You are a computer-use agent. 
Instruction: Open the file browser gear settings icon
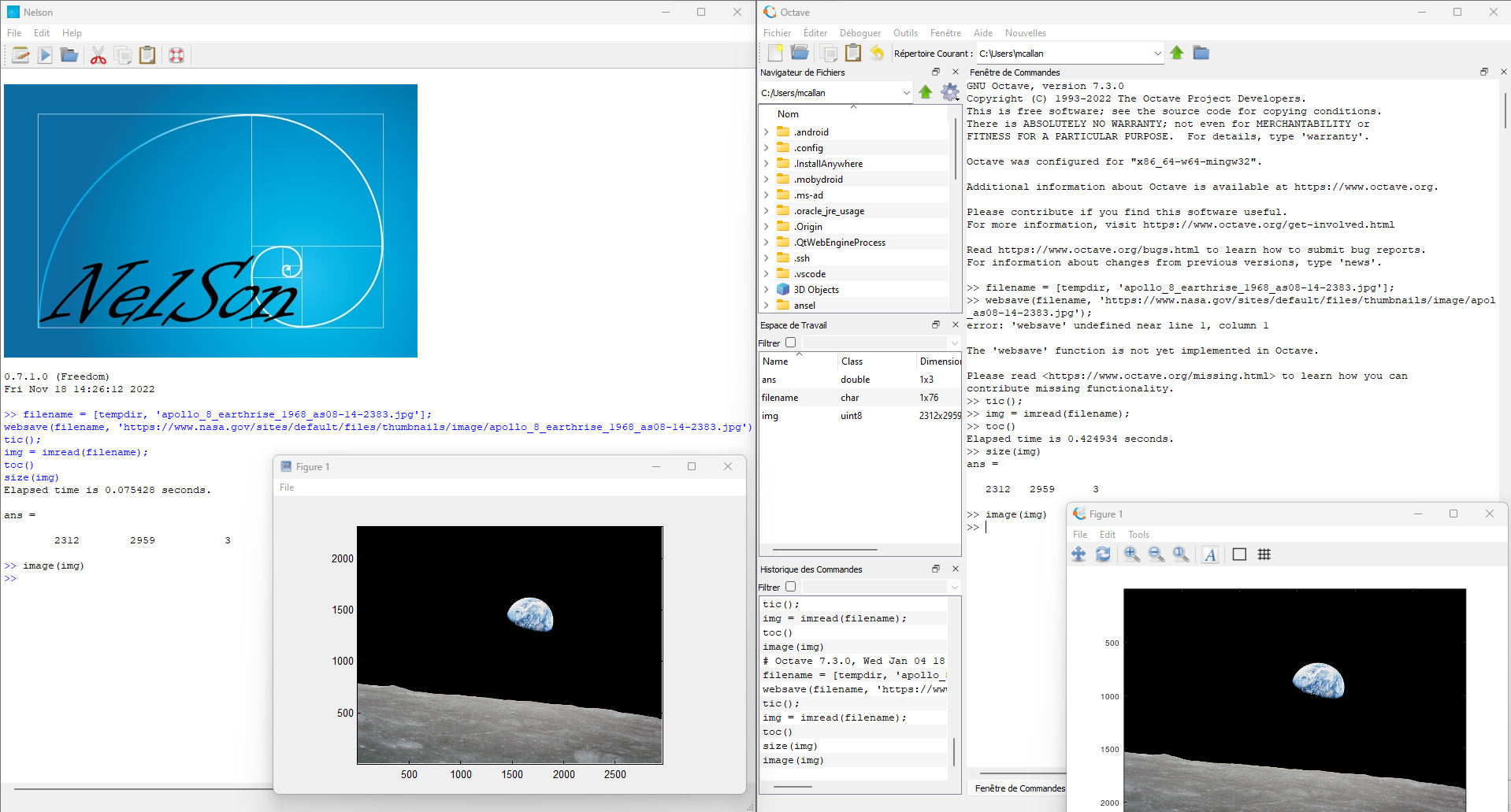pos(950,92)
